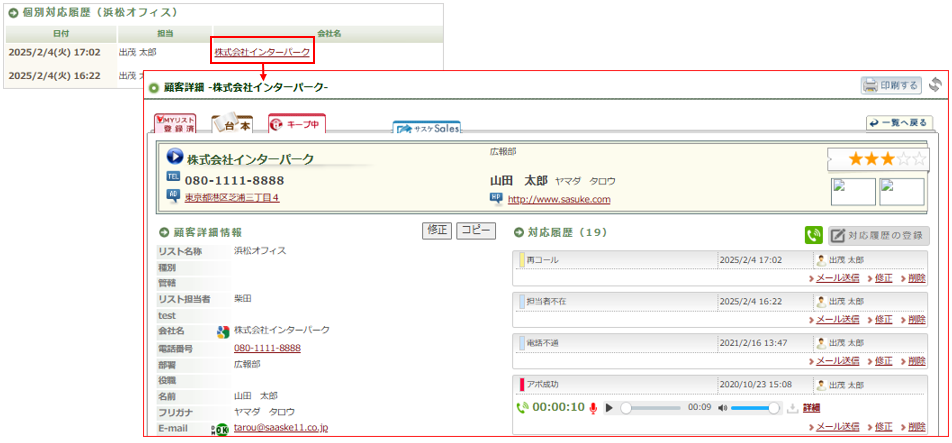
Task: Click 株式会社インターパーク link in history table
Action: [x=262, y=53]
